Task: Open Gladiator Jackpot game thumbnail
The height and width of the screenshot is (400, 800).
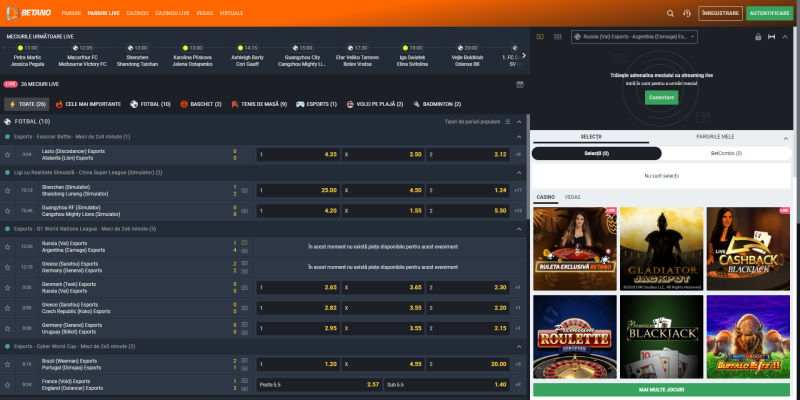Action: pos(661,248)
